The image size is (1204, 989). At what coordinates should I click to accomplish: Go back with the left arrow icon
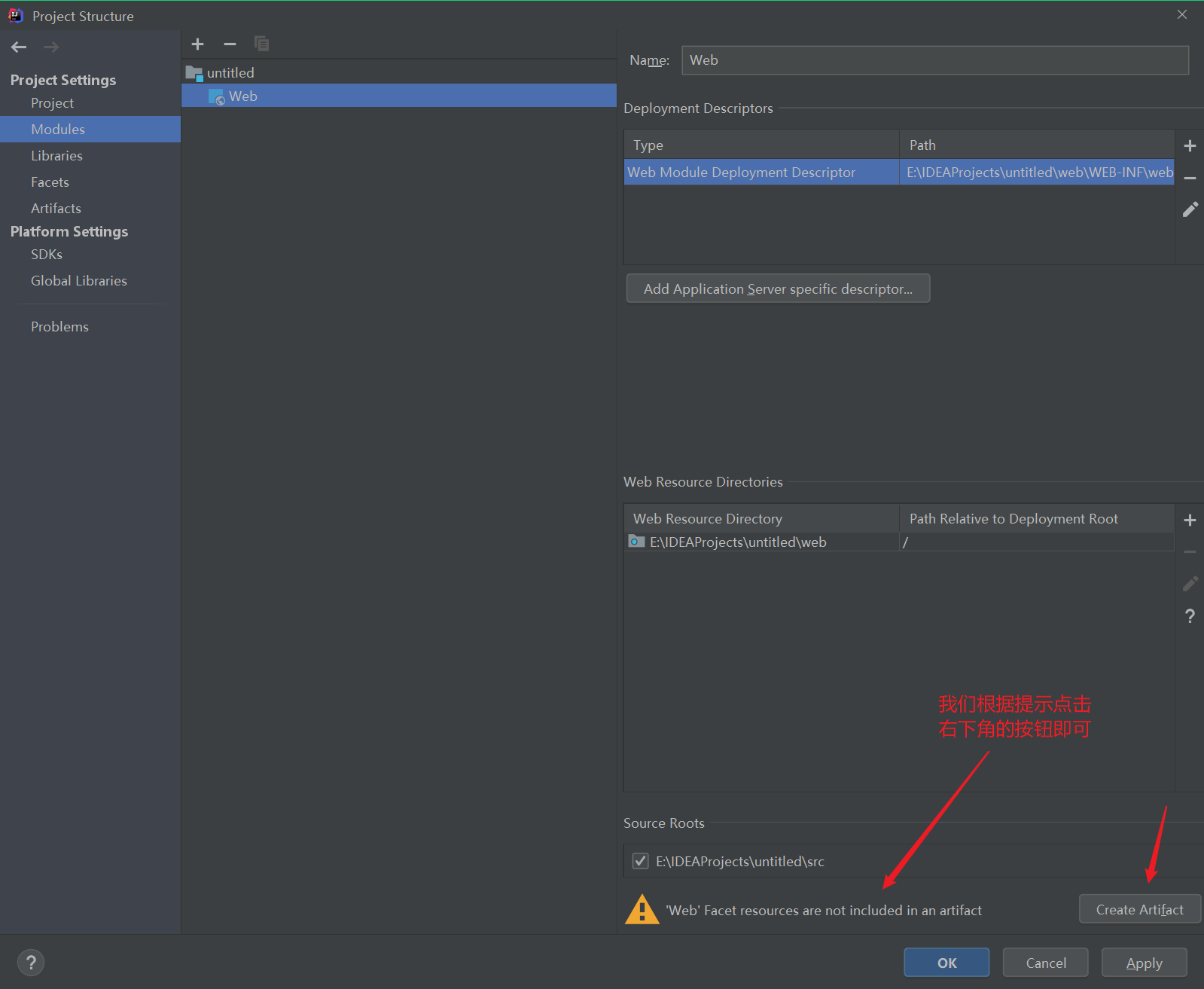(19, 47)
